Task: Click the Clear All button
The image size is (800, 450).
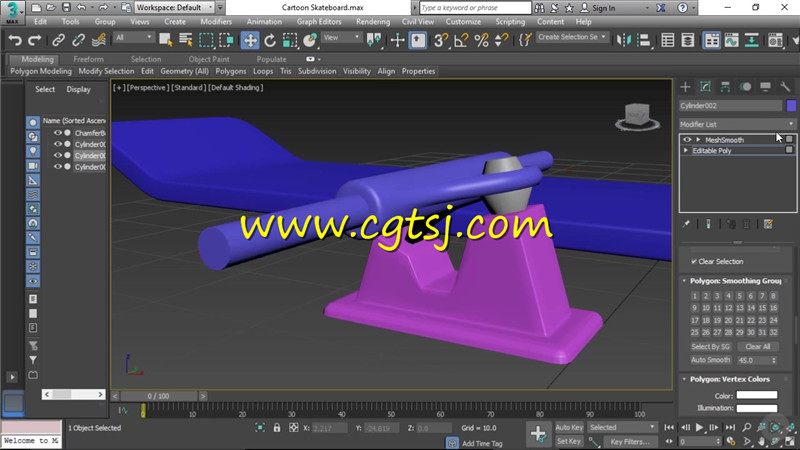Action: click(x=758, y=346)
